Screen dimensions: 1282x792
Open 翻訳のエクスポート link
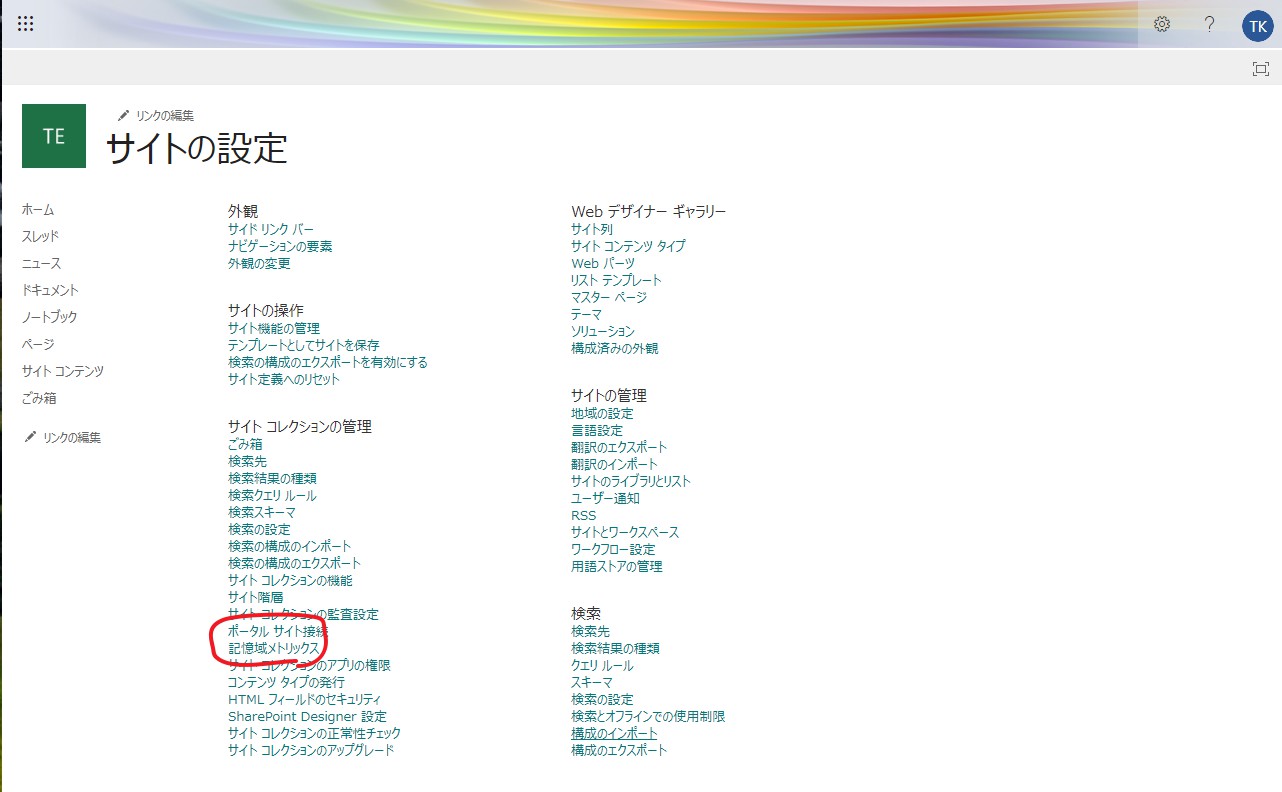point(619,447)
